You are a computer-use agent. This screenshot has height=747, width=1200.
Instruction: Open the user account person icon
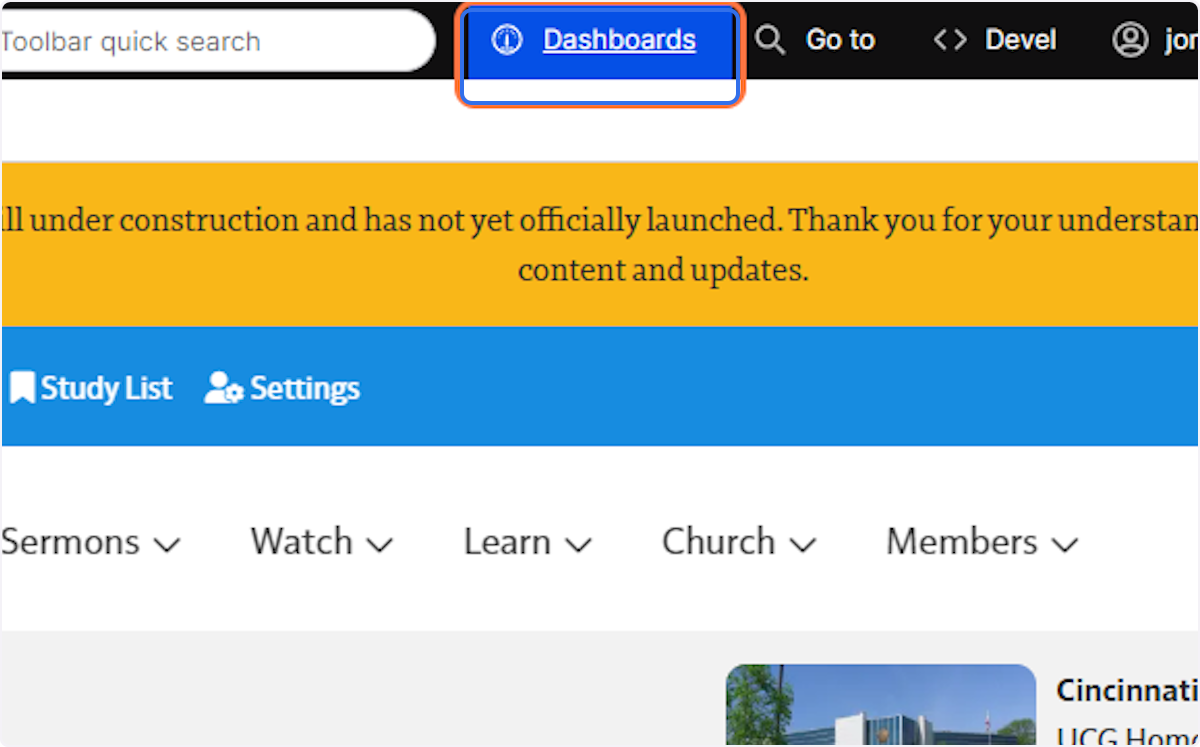[x=1130, y=40]
